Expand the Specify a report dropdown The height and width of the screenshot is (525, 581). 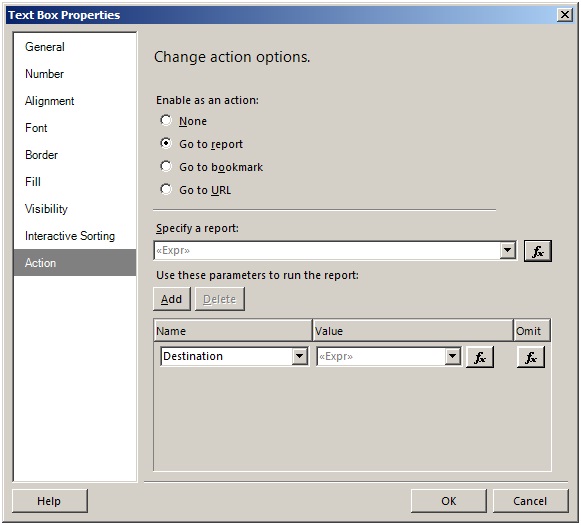click(508, 250)
